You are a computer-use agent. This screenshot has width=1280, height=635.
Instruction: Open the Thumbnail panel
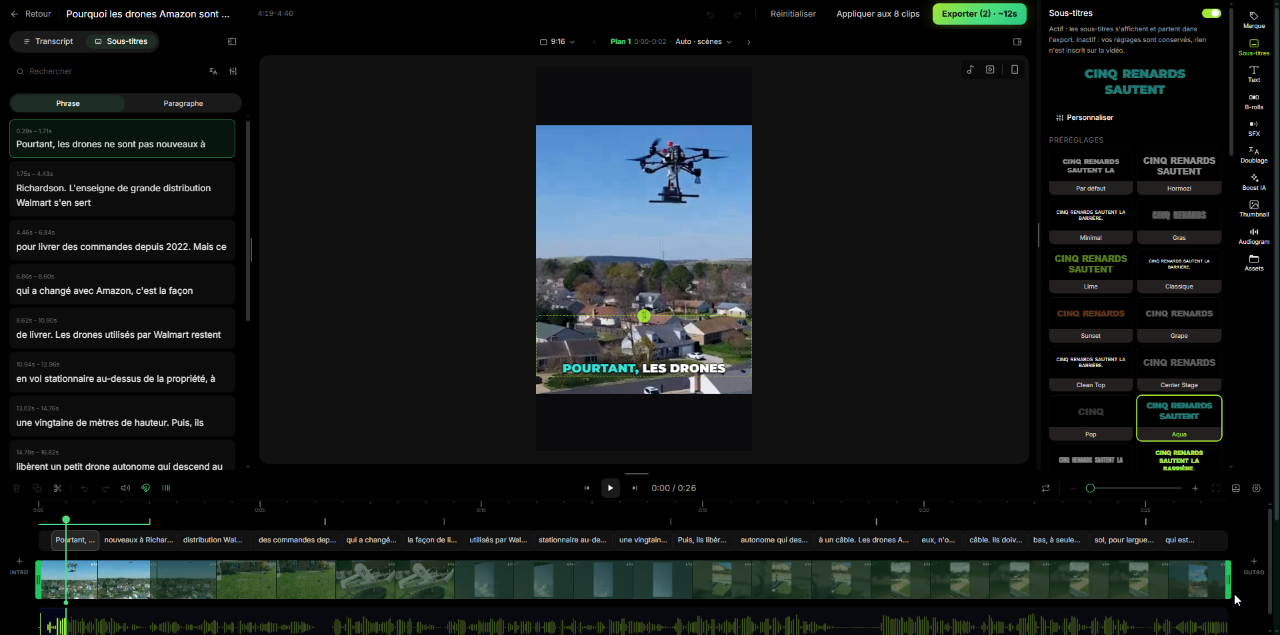(1254, 209)
